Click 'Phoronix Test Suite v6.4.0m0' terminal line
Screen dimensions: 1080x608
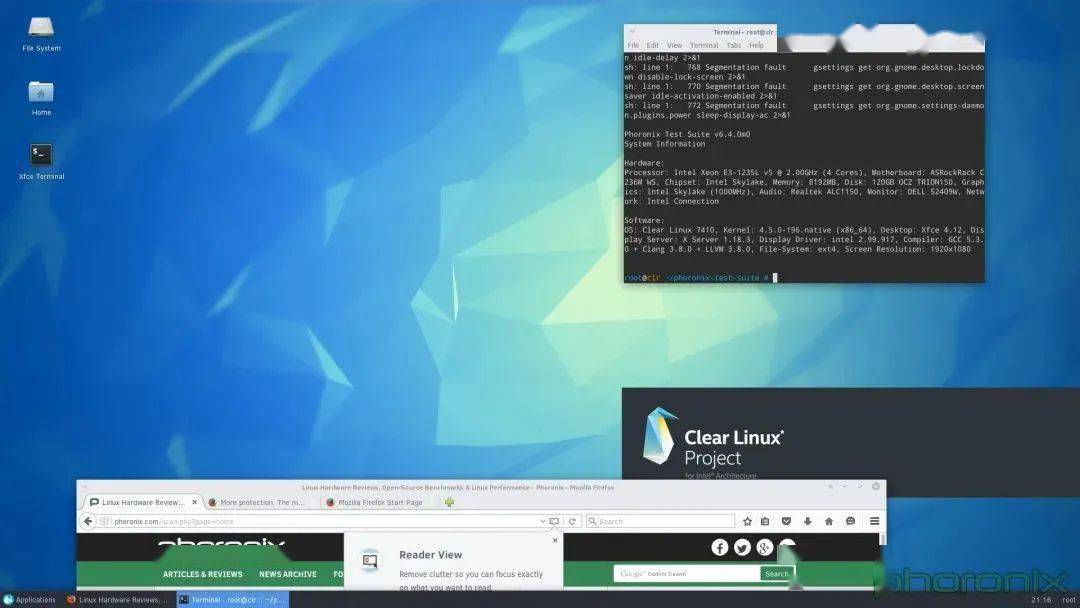click(x=687, y=134)
